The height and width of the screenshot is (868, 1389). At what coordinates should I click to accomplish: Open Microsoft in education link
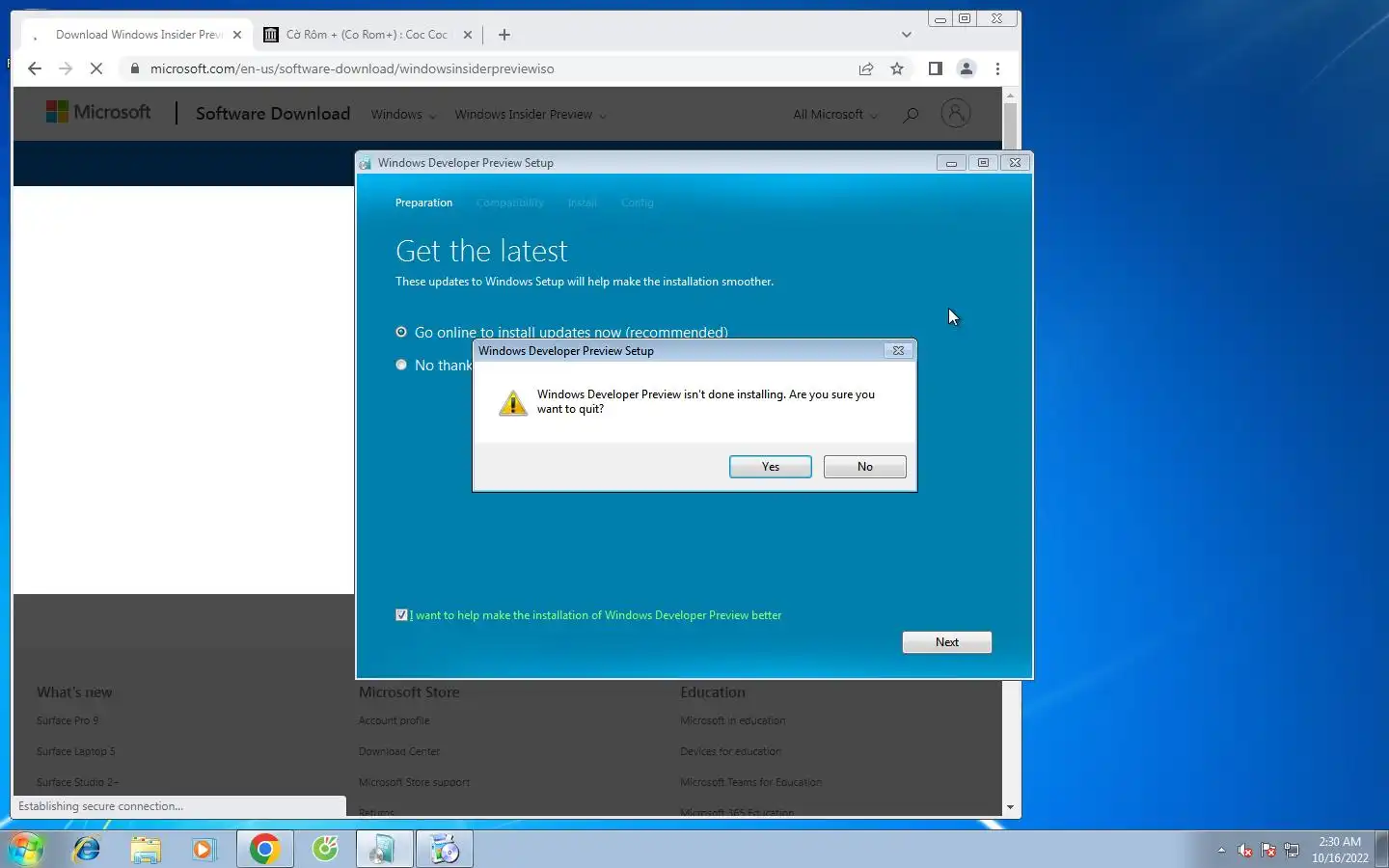coord(732,720)
